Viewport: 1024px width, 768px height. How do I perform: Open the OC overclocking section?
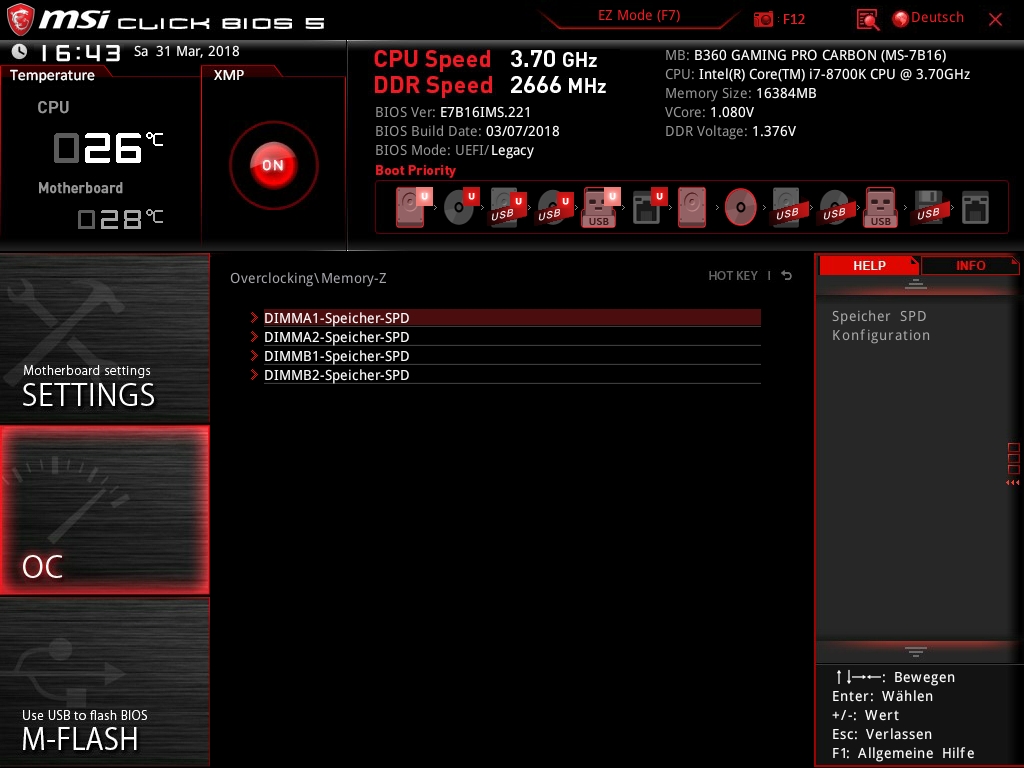[104, 510]
